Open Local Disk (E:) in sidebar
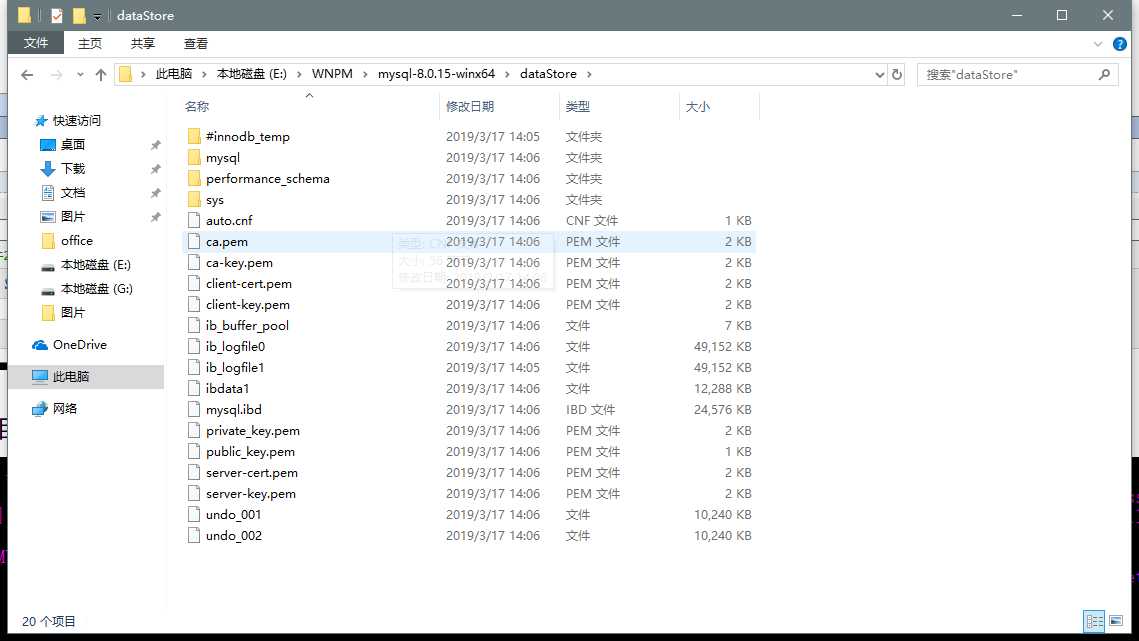The width and height of the screenshot is (1139, 641). (x=86, y=265)
